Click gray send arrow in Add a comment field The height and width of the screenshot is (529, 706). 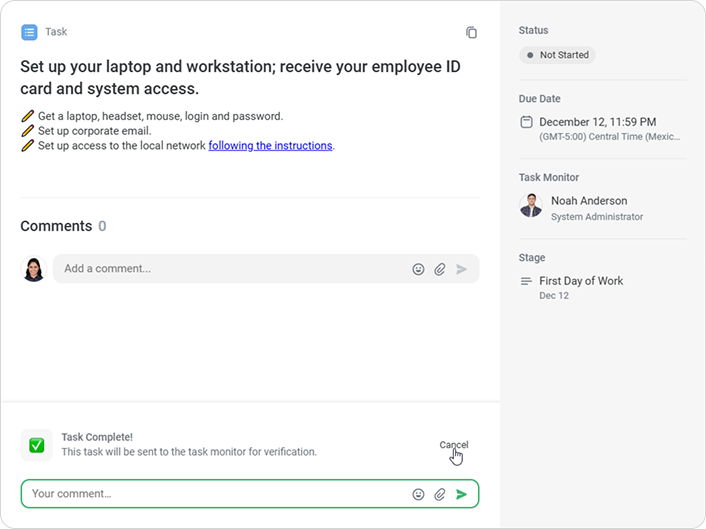461,269
